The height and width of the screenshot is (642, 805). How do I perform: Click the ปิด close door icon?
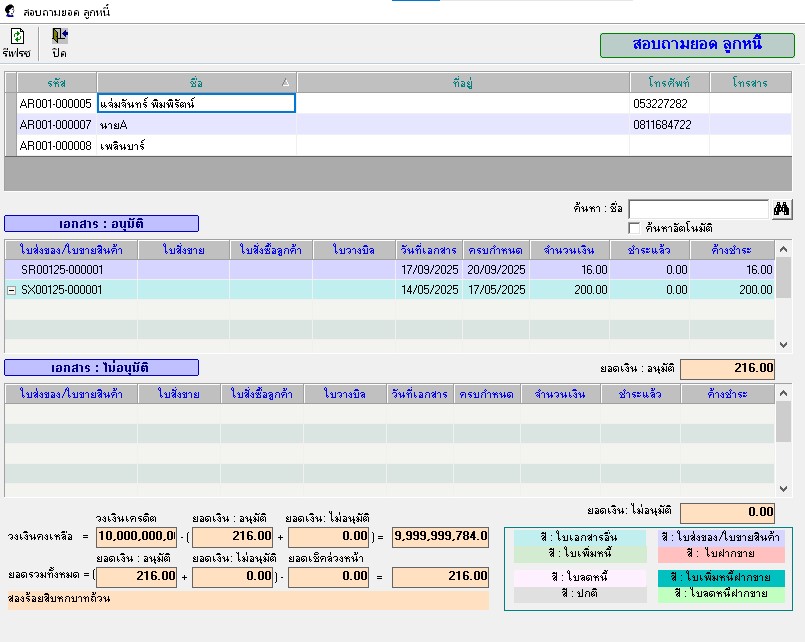tap(59, 37)
